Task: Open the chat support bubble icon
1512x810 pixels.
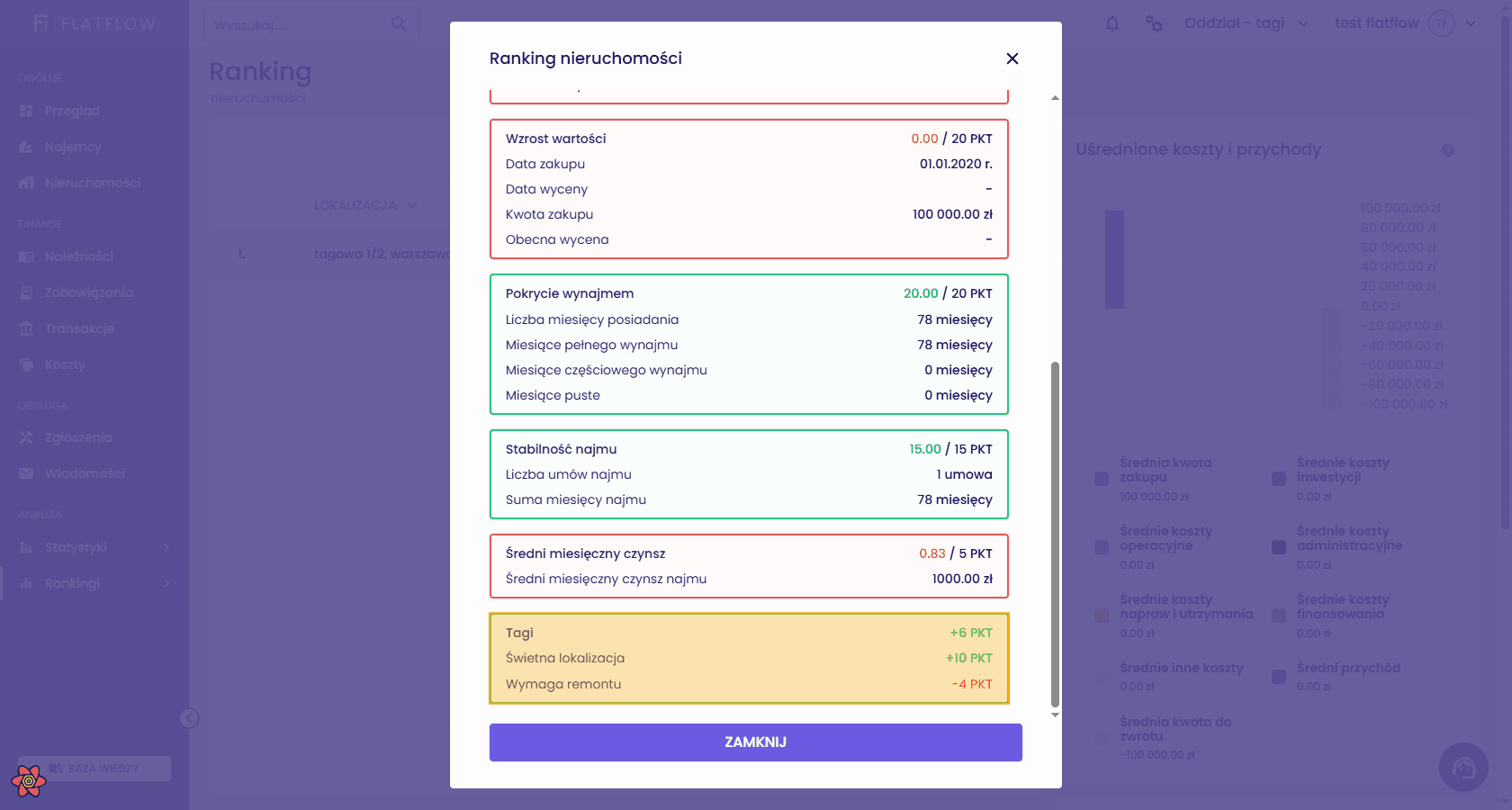Action: click(1463, 767)
